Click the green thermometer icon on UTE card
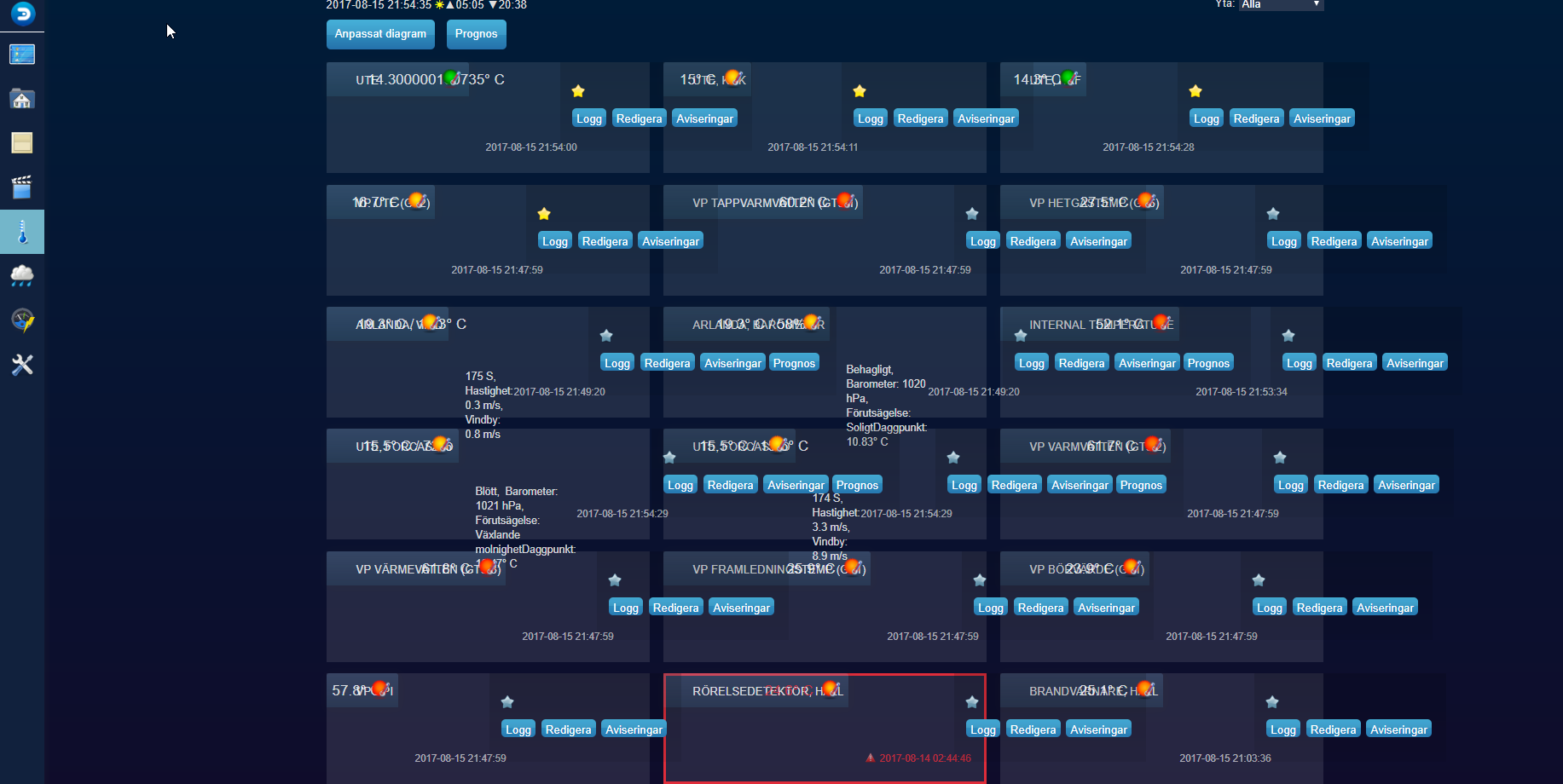This screenshot has width=1563, height=784. pos(452,78)
